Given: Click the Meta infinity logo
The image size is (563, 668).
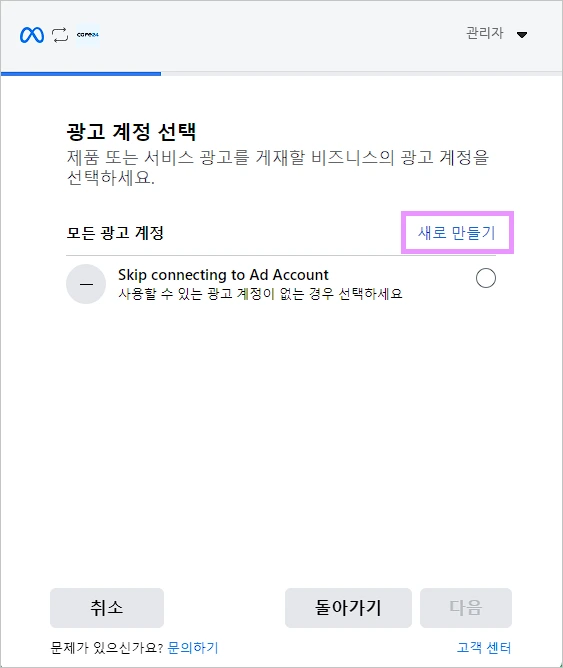Looking at the screenshot, I should [32, 35].
